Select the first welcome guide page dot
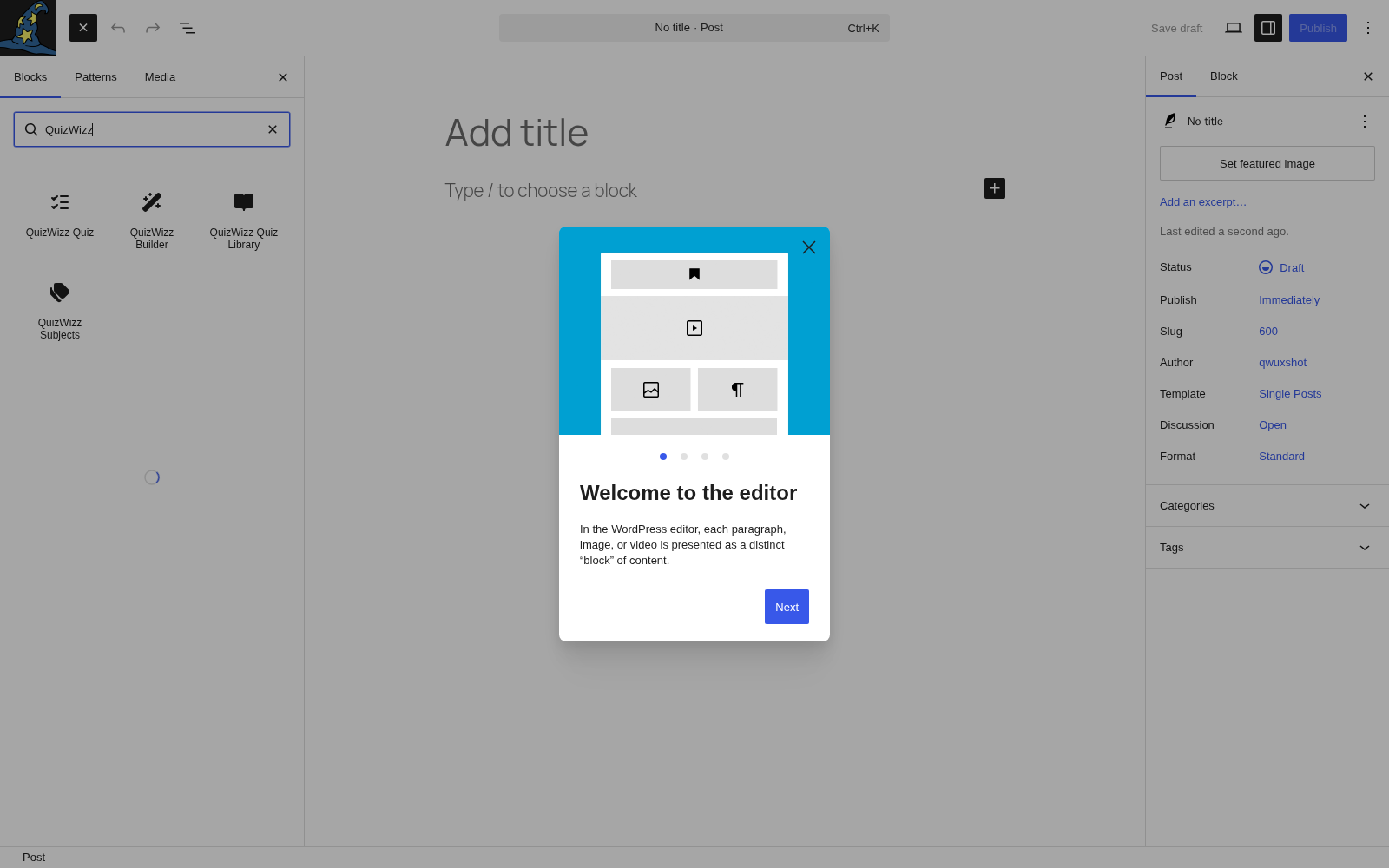The image size is (1389, 868). (663, 457)
